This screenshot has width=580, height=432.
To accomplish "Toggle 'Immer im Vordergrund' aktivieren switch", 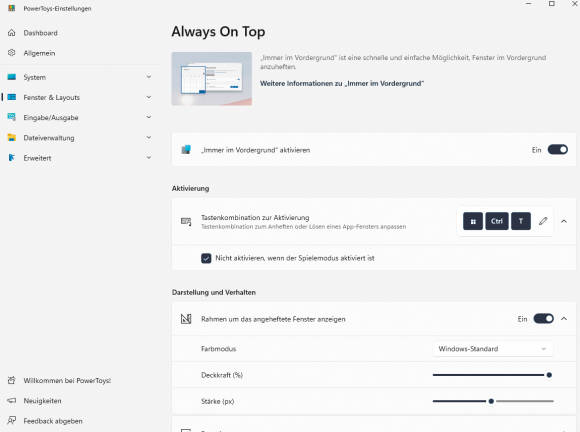I will (557, 150).
